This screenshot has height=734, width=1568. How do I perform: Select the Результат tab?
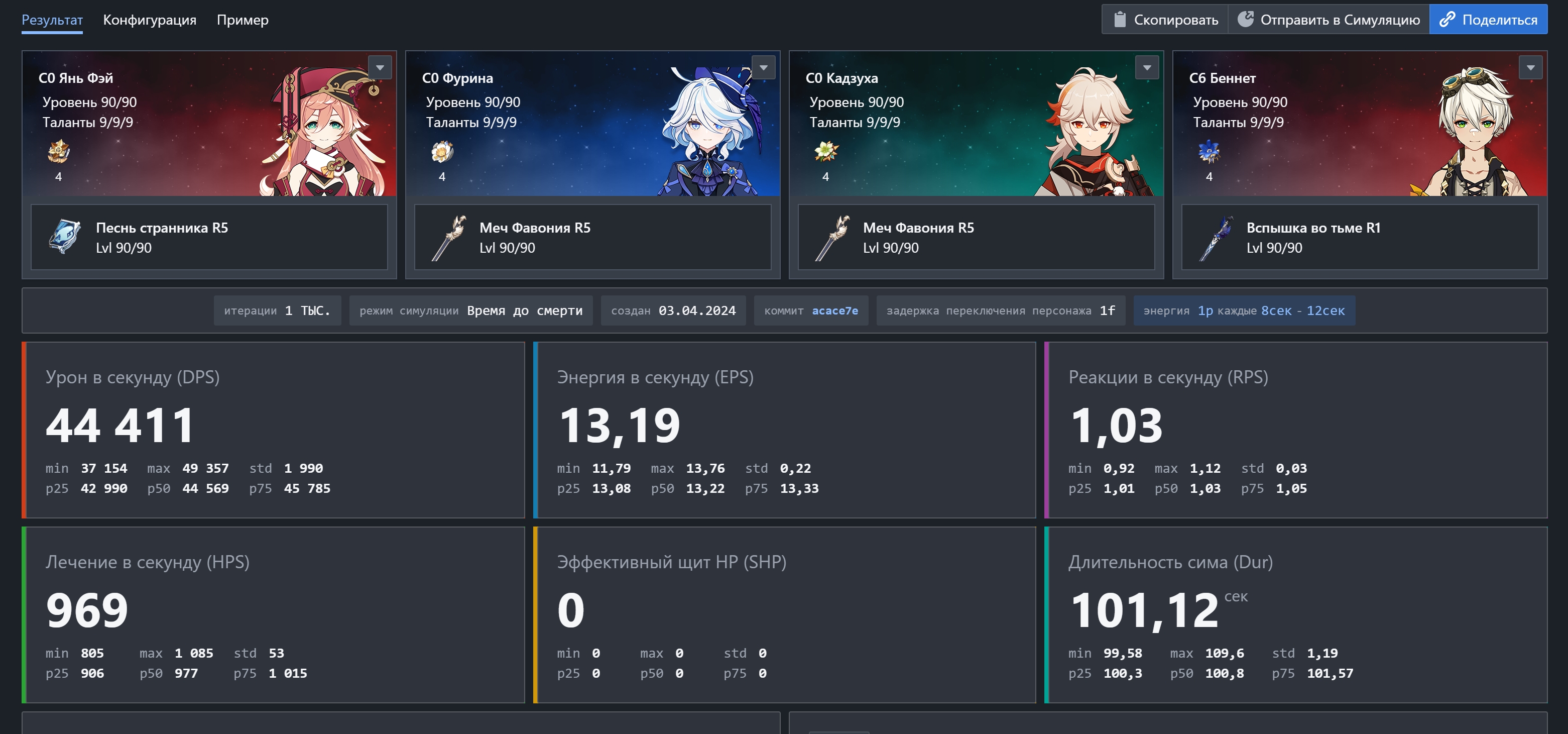(52, 20)
